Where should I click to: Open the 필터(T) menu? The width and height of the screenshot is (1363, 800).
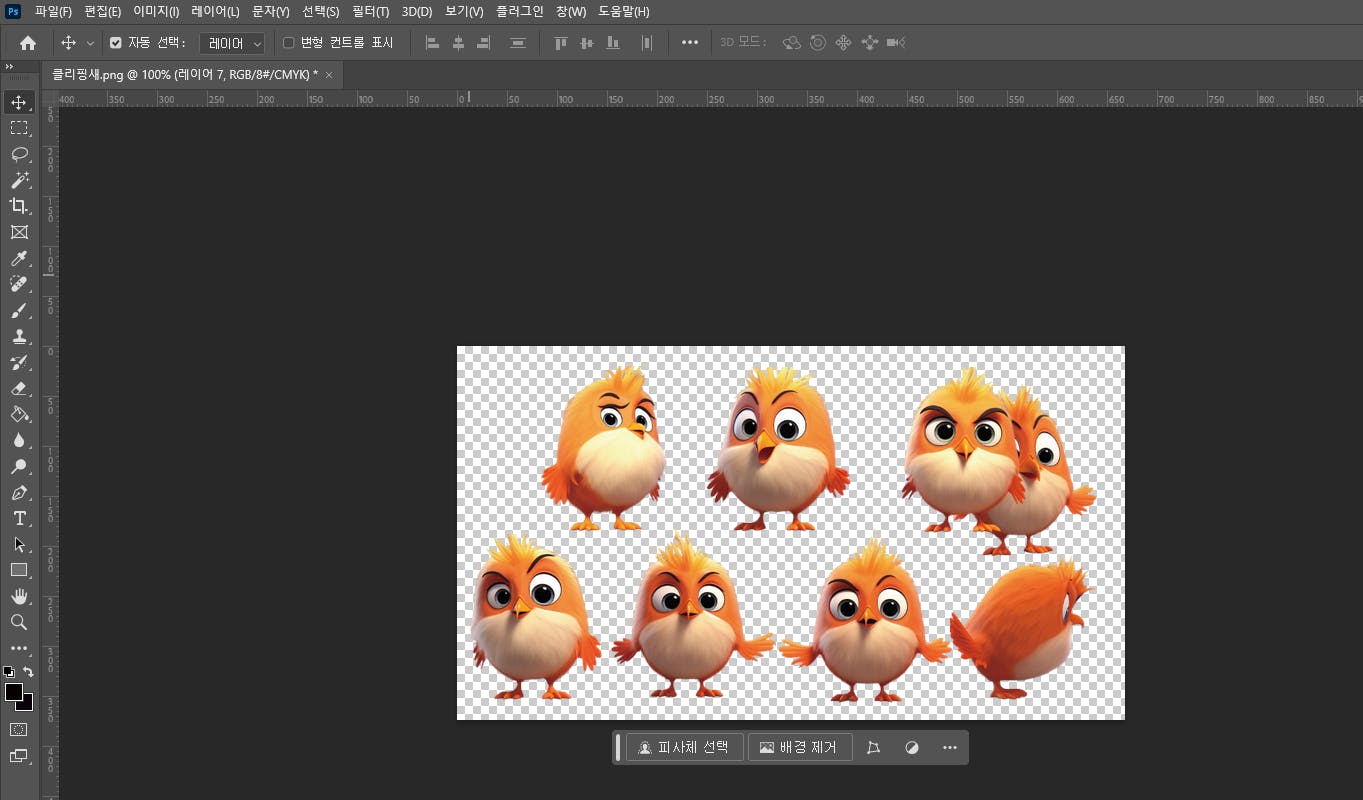click(370, 11)
